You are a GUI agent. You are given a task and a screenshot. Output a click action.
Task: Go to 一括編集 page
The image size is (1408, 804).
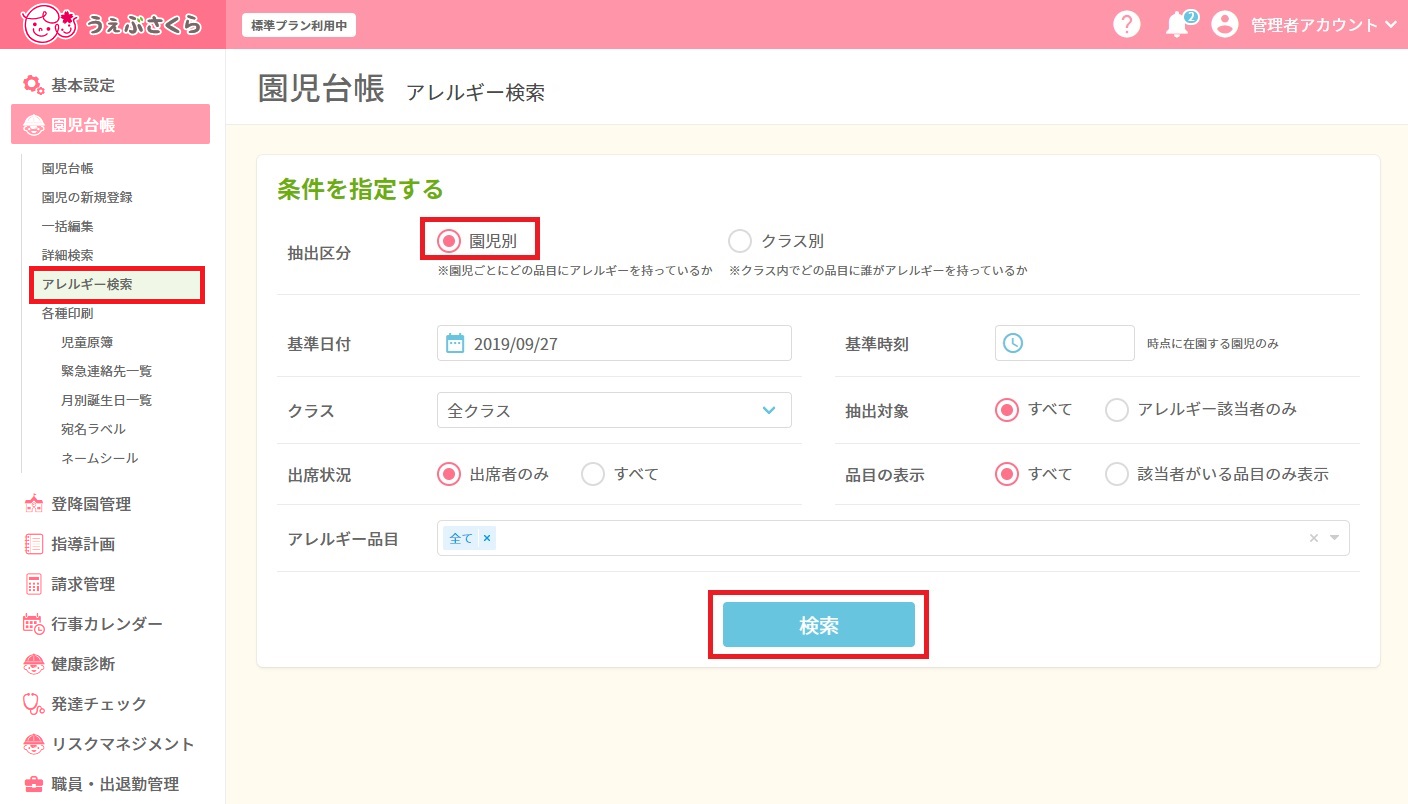tap(67, 226)
